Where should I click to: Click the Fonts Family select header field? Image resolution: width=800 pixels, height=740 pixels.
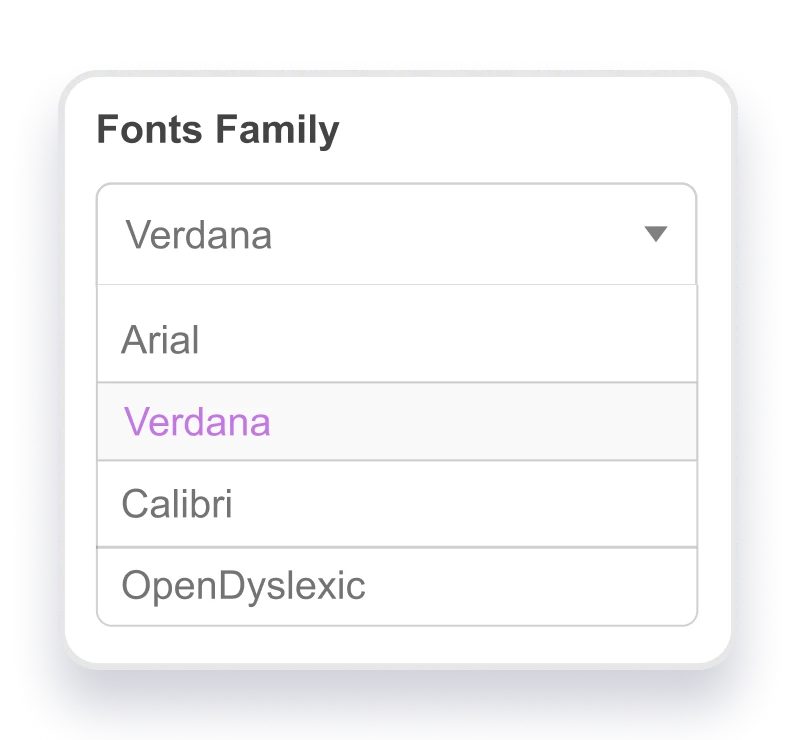(x=396, y=234)
